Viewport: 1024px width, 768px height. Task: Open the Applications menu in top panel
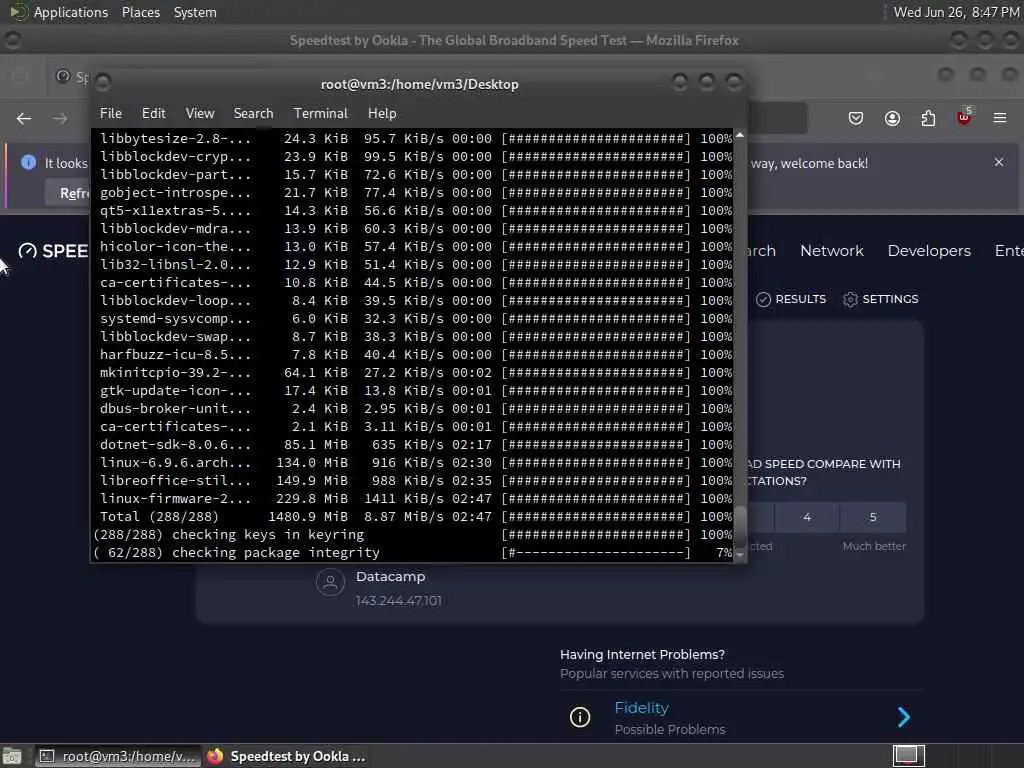(71, 12)
